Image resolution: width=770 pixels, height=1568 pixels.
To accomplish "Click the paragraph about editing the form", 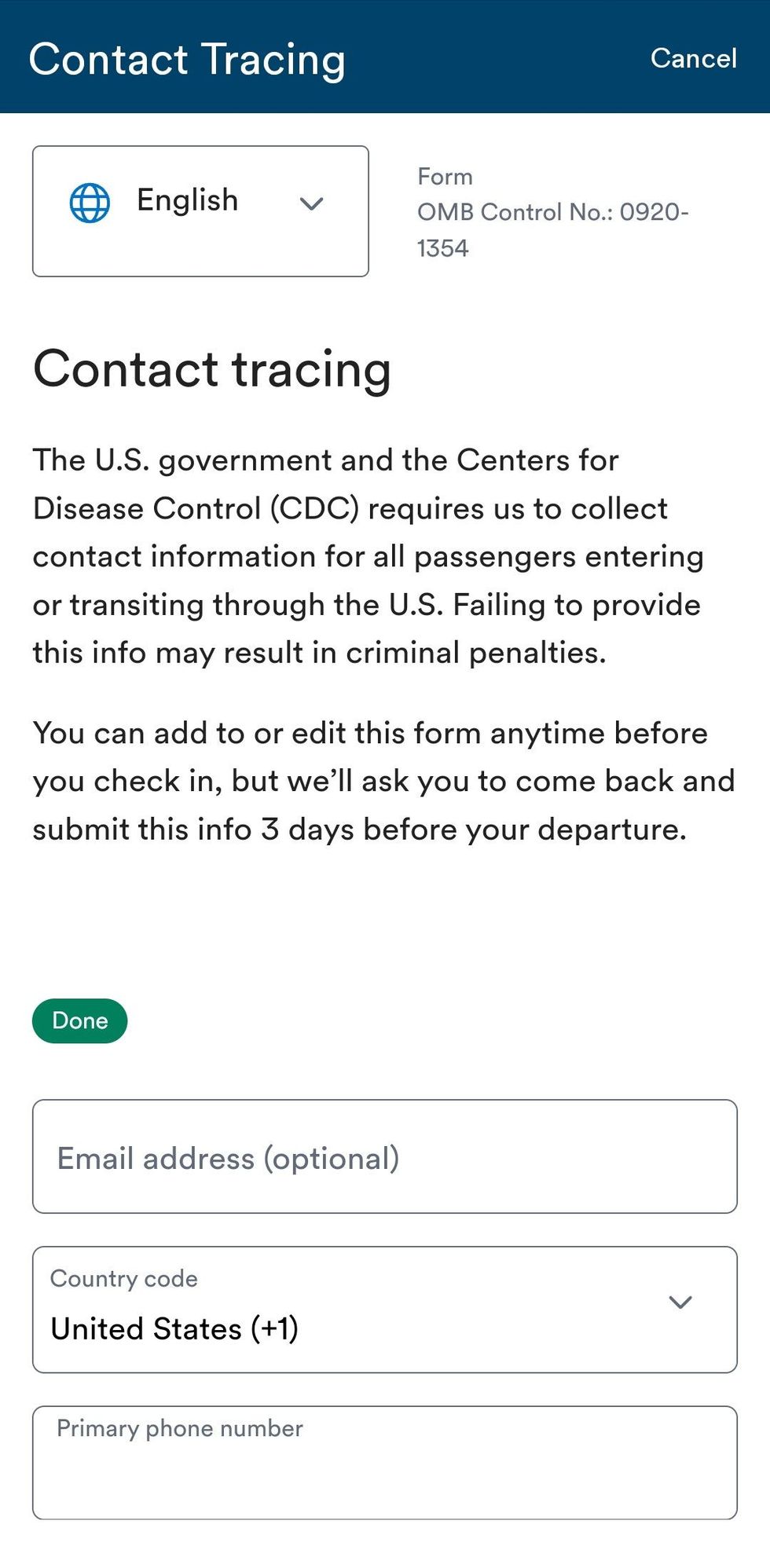I will pyautogui.click(x=383, y=781).
